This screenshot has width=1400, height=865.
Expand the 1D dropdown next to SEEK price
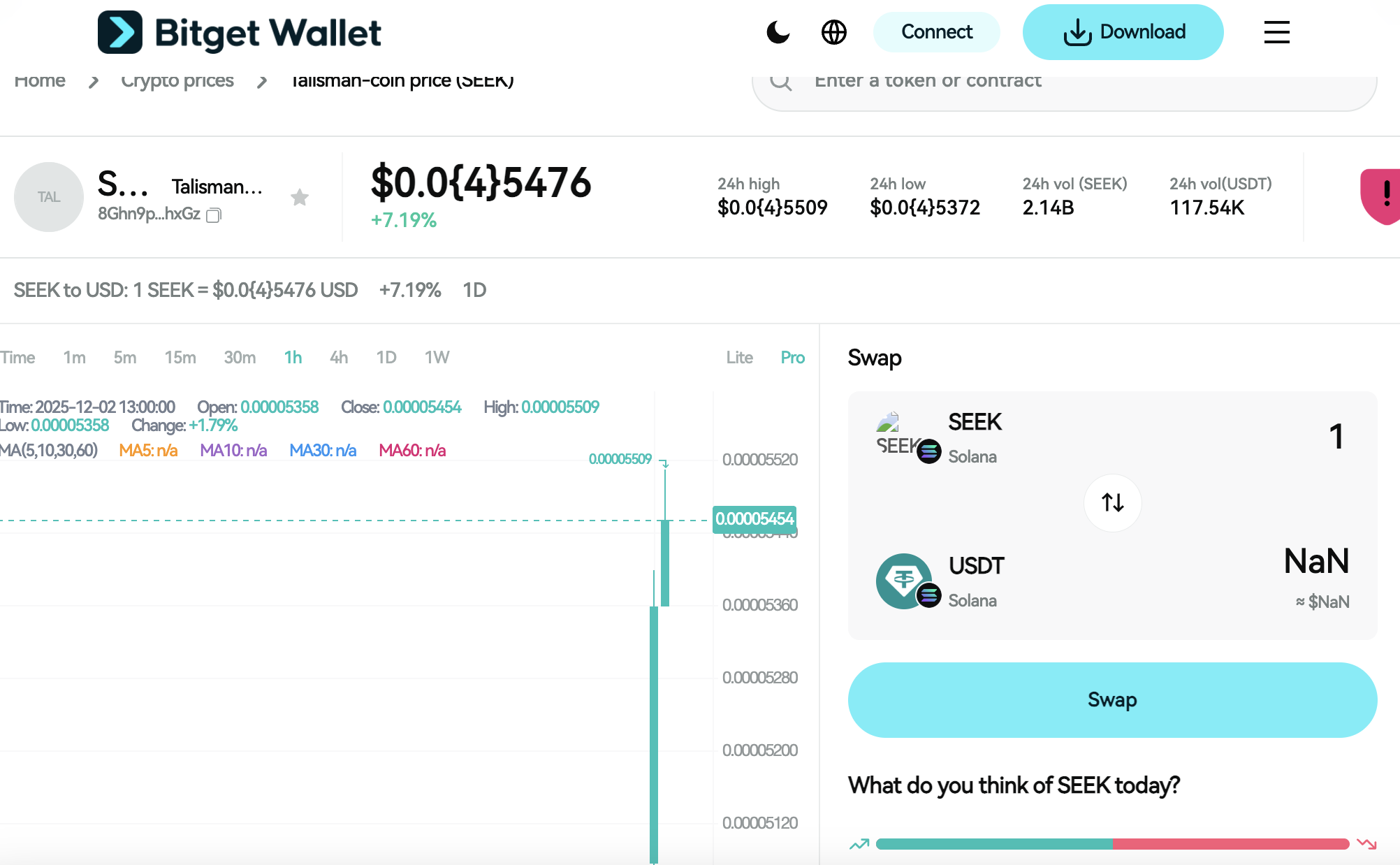[x=474, y=290]
